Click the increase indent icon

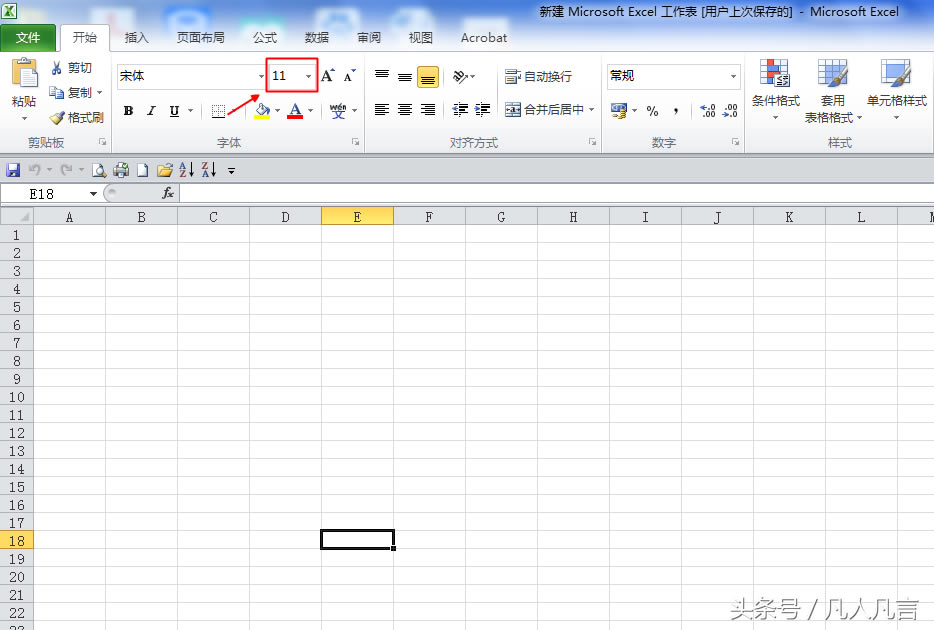pyautogui.click(x=483, y=110)
